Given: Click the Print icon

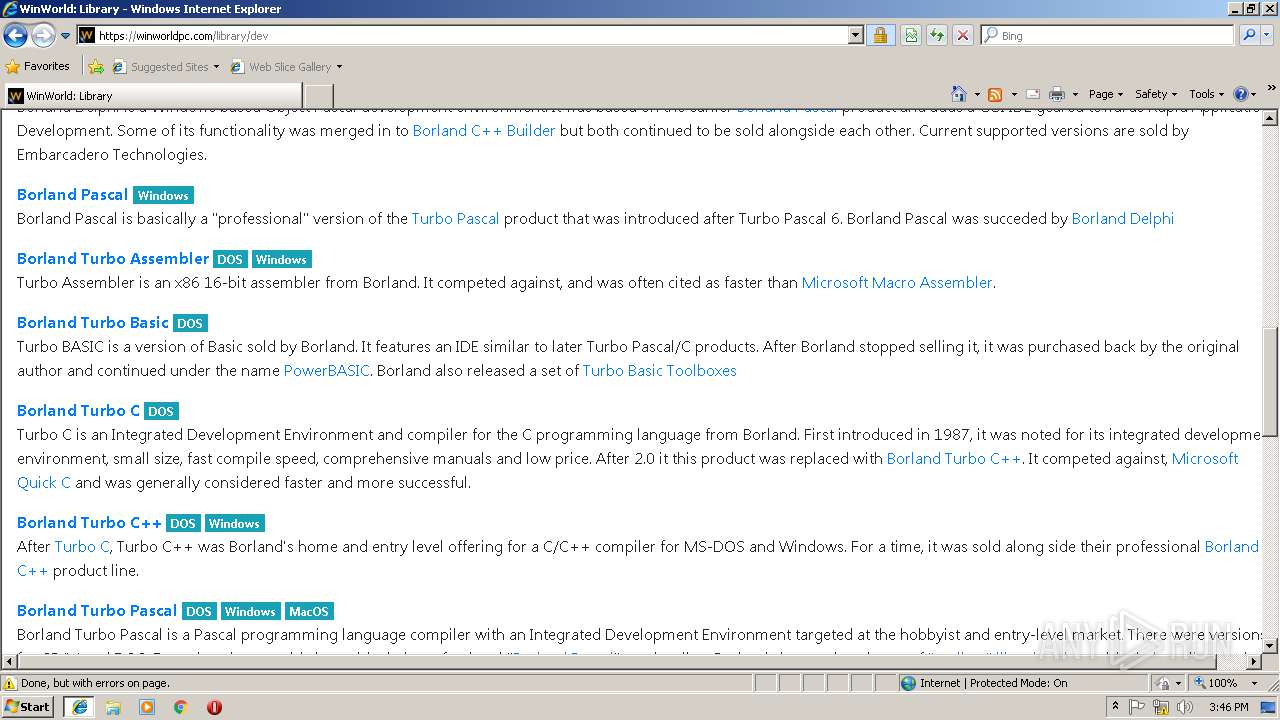Looking at the screenshot, I should (x=1057, y=94).
